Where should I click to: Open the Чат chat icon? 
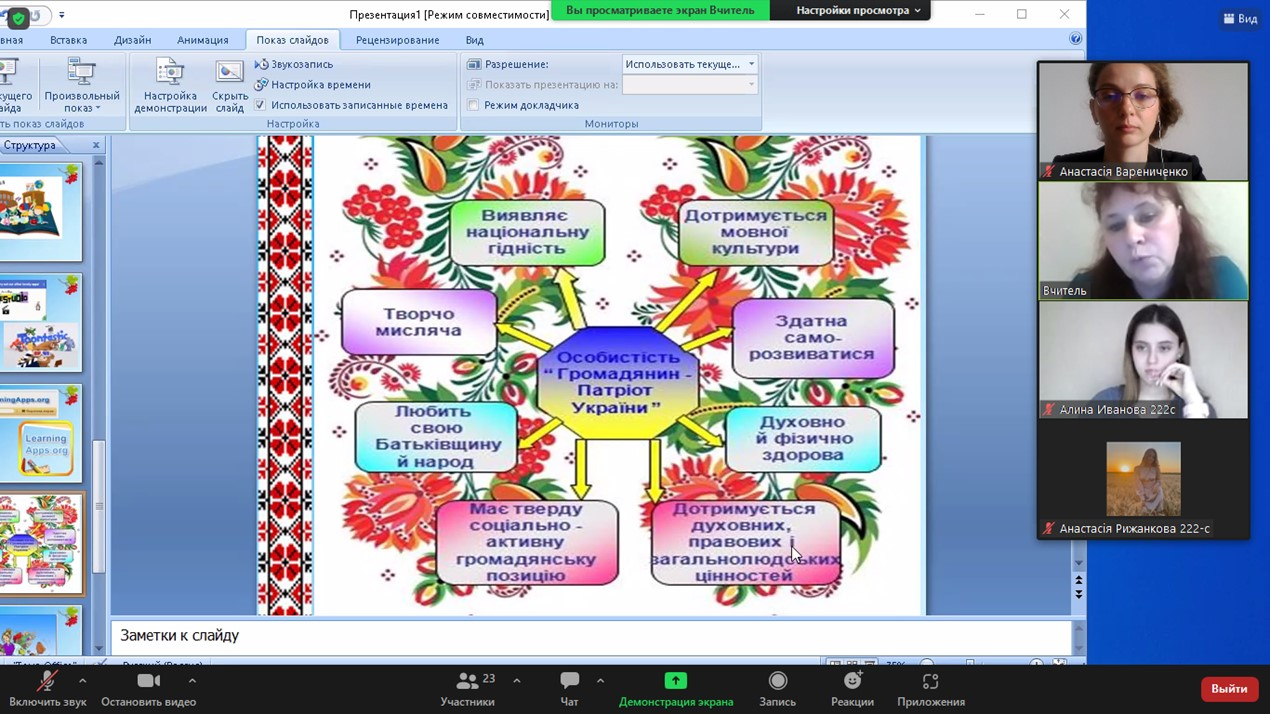tap(569, 682)
